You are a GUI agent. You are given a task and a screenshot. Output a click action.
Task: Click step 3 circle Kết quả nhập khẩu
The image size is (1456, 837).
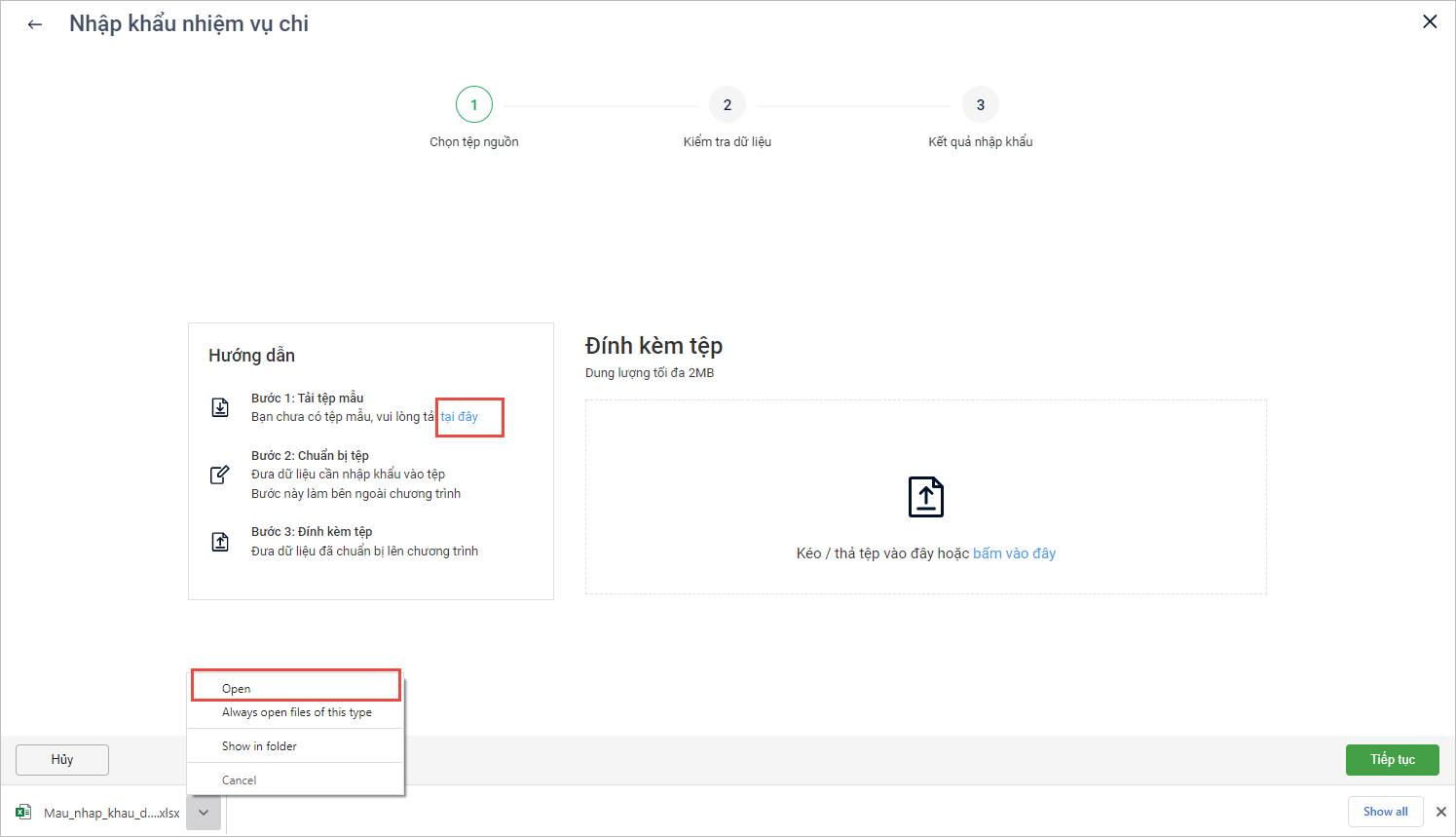[981, 105]
